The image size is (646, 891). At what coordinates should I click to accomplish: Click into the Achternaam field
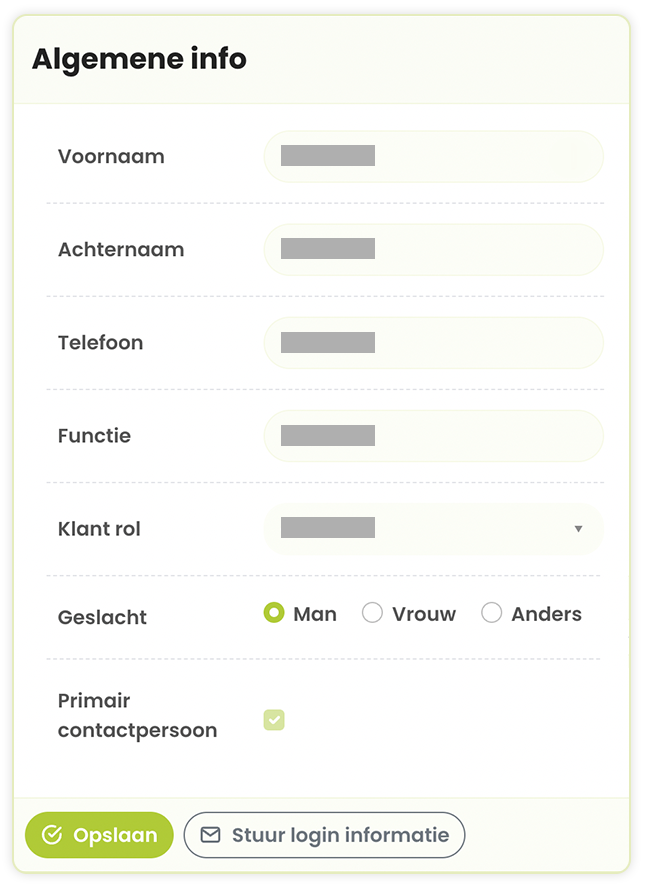click(433, 249)
